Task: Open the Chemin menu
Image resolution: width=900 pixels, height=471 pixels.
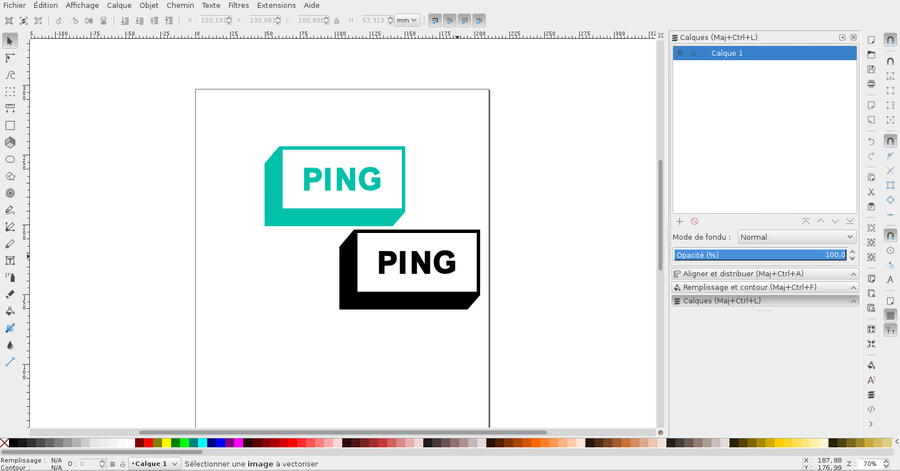Action: pos(180,5)
